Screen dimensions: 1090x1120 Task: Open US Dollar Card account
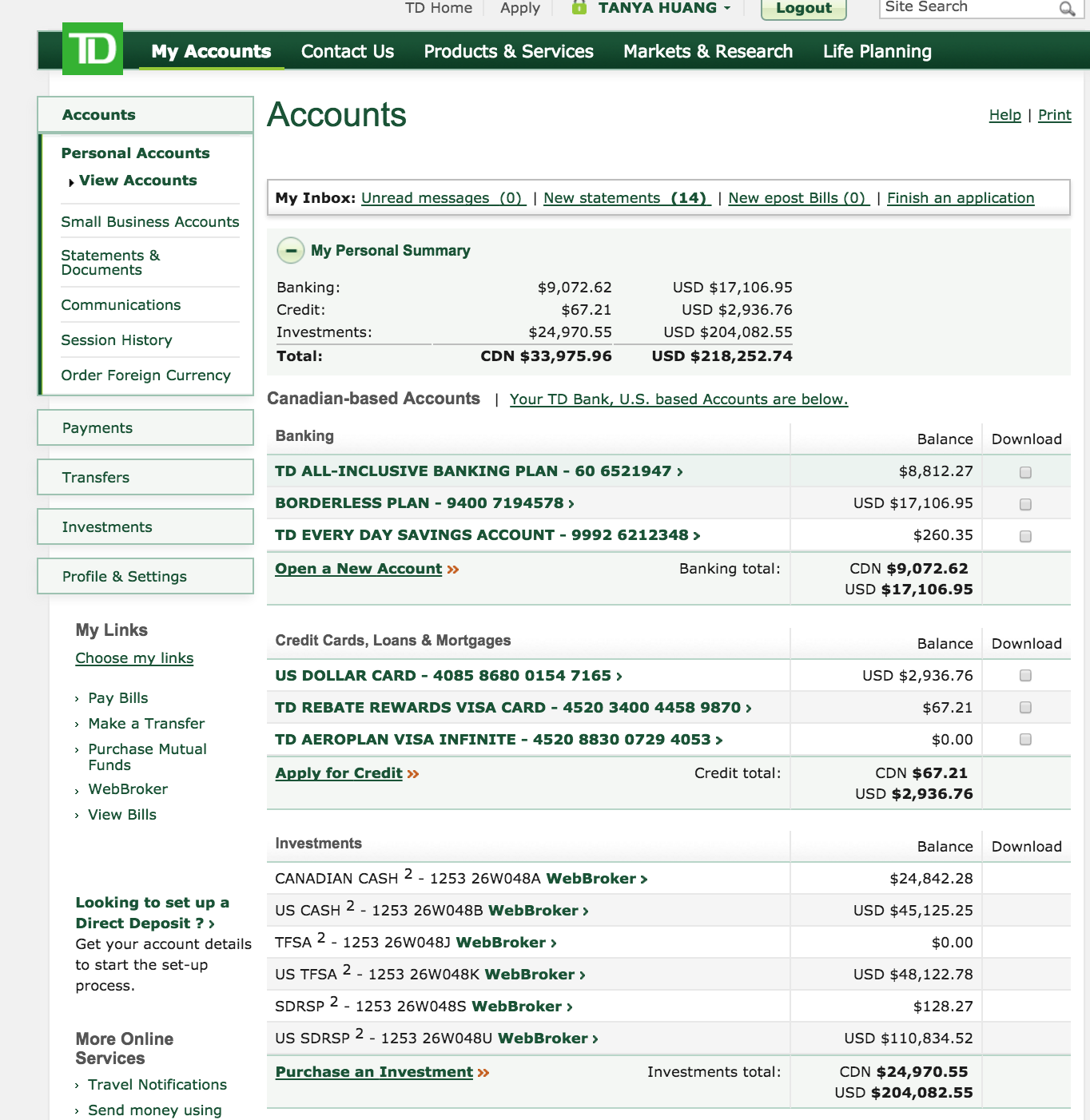(448, 676)
